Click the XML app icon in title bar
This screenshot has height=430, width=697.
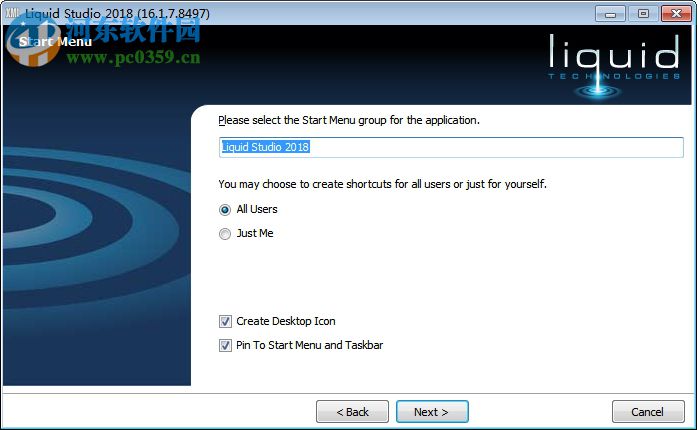coord(12,13)
